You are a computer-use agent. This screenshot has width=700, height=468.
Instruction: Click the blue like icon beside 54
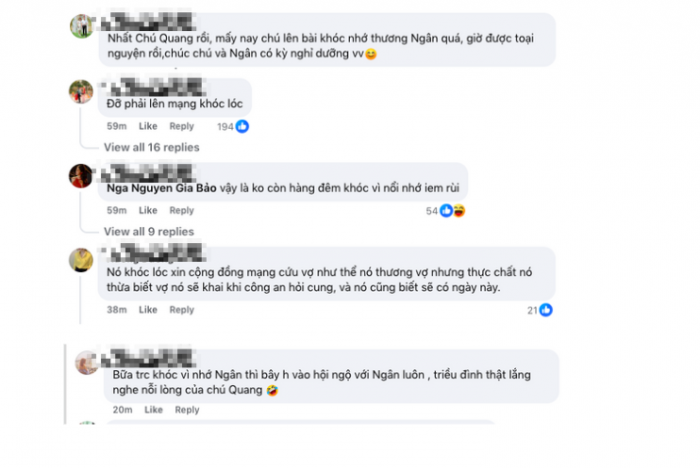[x=446, y=210]
